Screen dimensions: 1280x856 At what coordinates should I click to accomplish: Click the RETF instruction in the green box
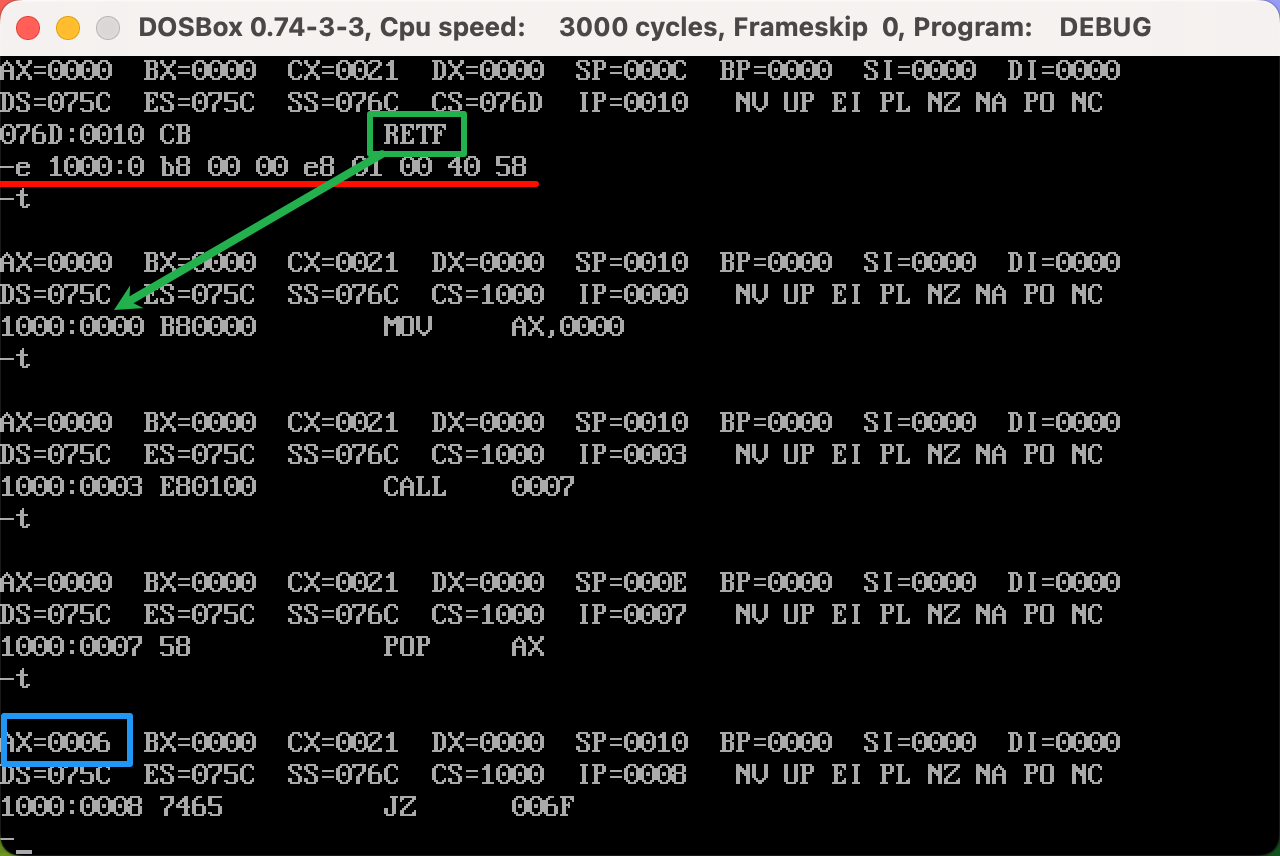pyautogui.click(x=417, y=134)
